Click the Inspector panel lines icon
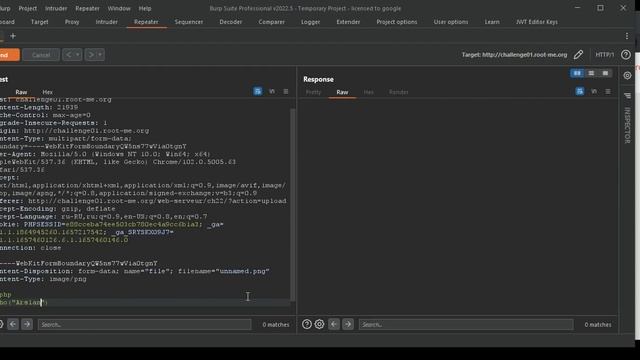This screenshot has height=360, width=640. click(x=627, y=96)
